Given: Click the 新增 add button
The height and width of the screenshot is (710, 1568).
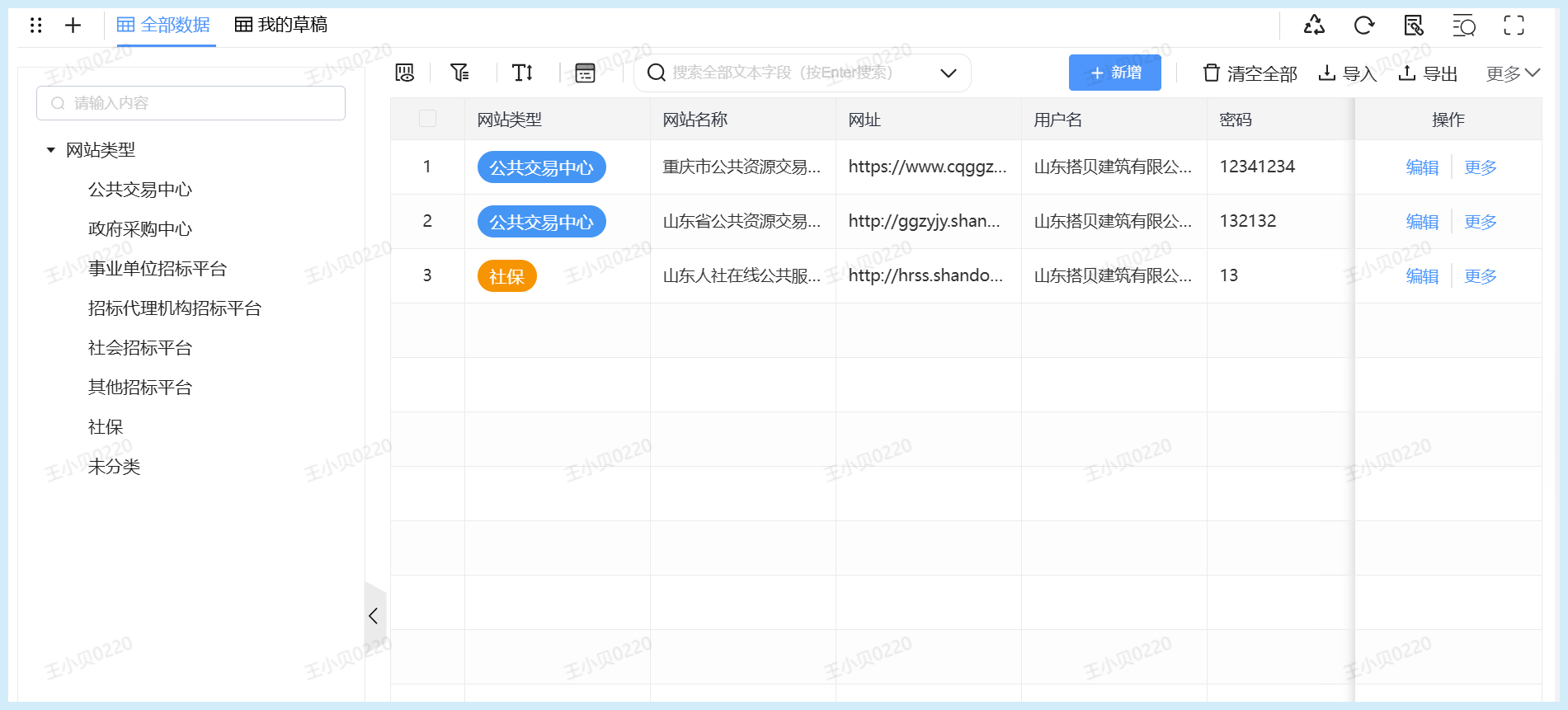Looking at the screenshot, I should point(1115,73).
